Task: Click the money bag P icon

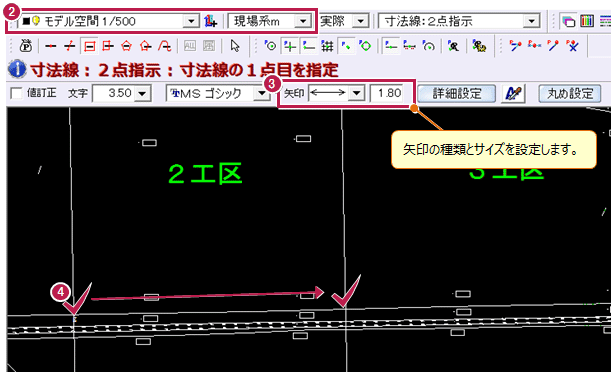Action: tap(26, 46)
